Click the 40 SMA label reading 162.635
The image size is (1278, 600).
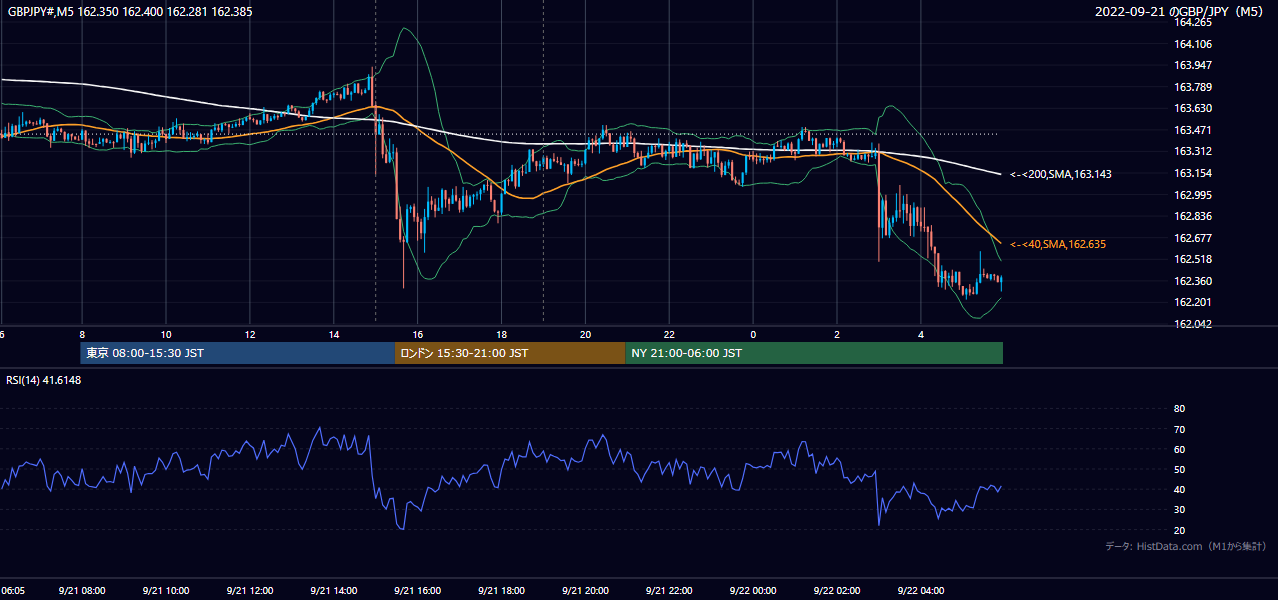click(1057, 244)
